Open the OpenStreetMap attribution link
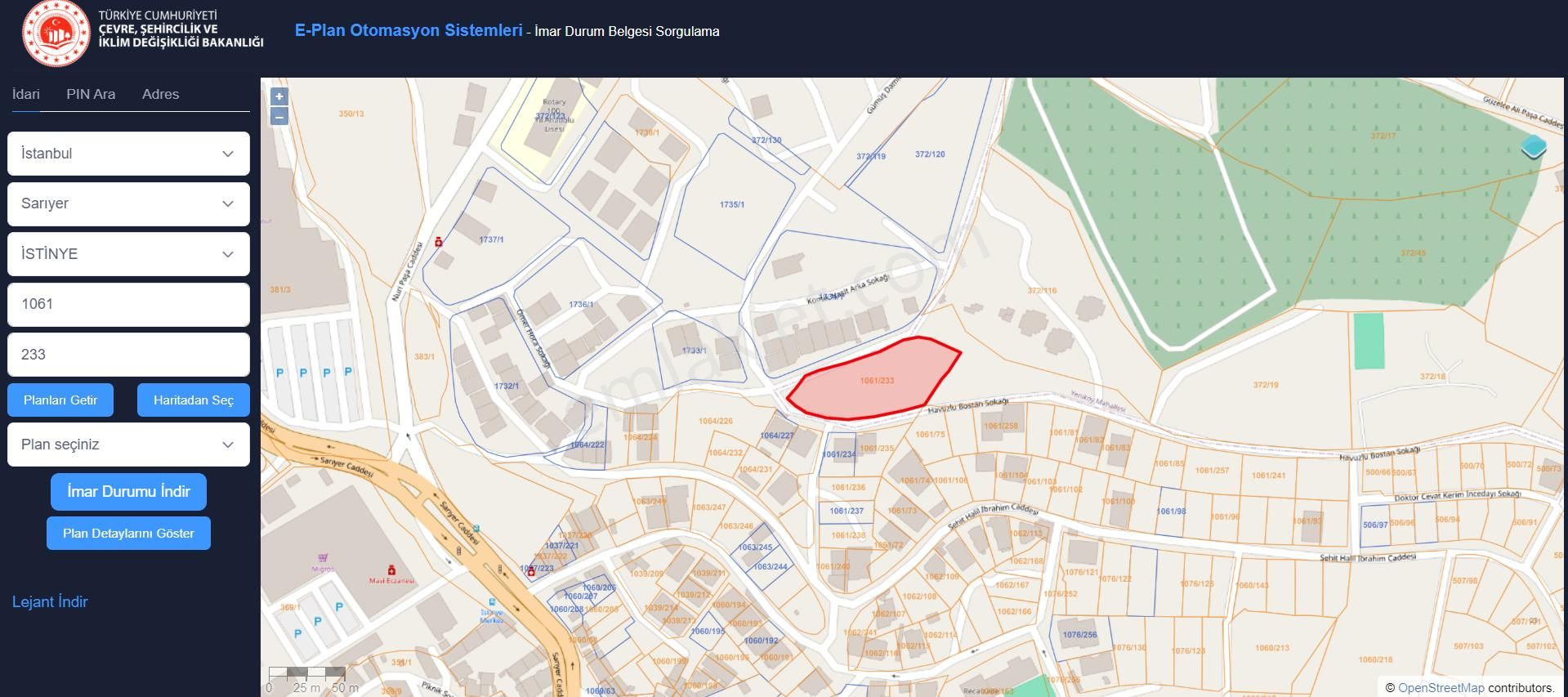Screen dimensions: 1568x697 click(x=1441, y=688)
